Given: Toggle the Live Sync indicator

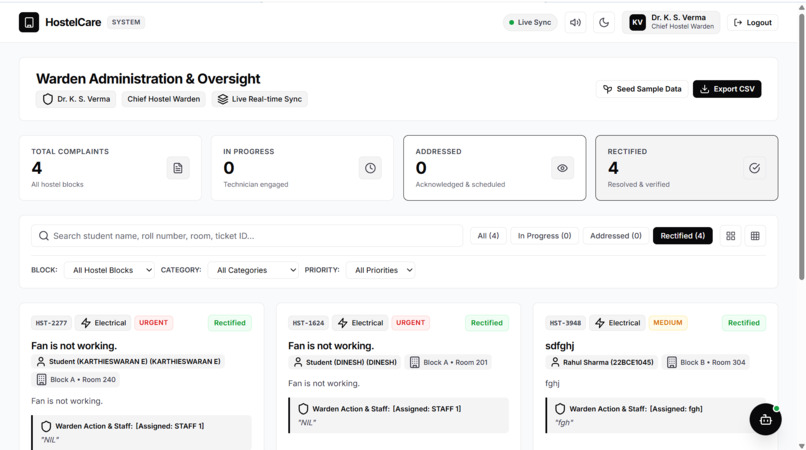Looking at the screenshot, I should 529,23.
